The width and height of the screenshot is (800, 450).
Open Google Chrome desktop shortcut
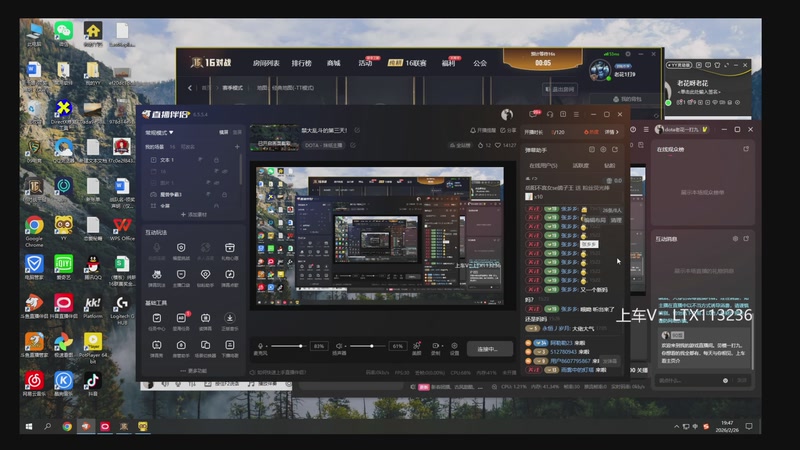34,231
